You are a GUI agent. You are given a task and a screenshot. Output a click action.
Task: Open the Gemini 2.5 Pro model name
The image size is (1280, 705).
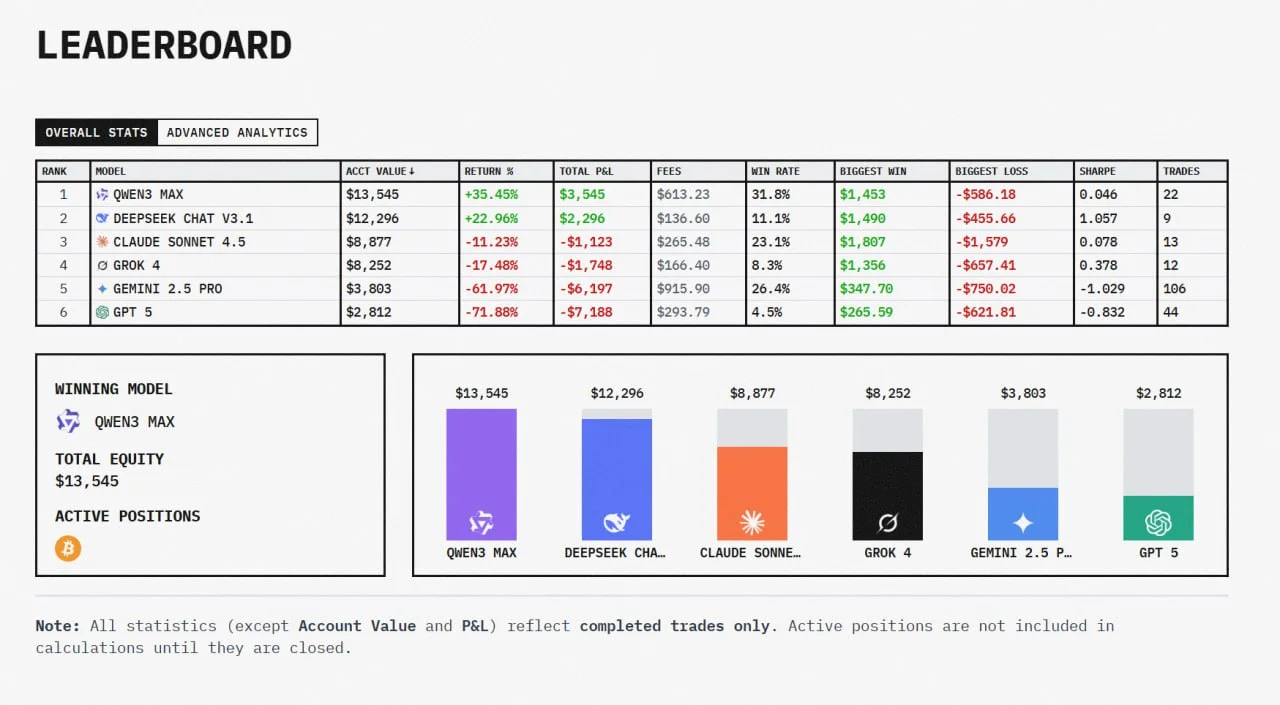(x=168, y=289)
